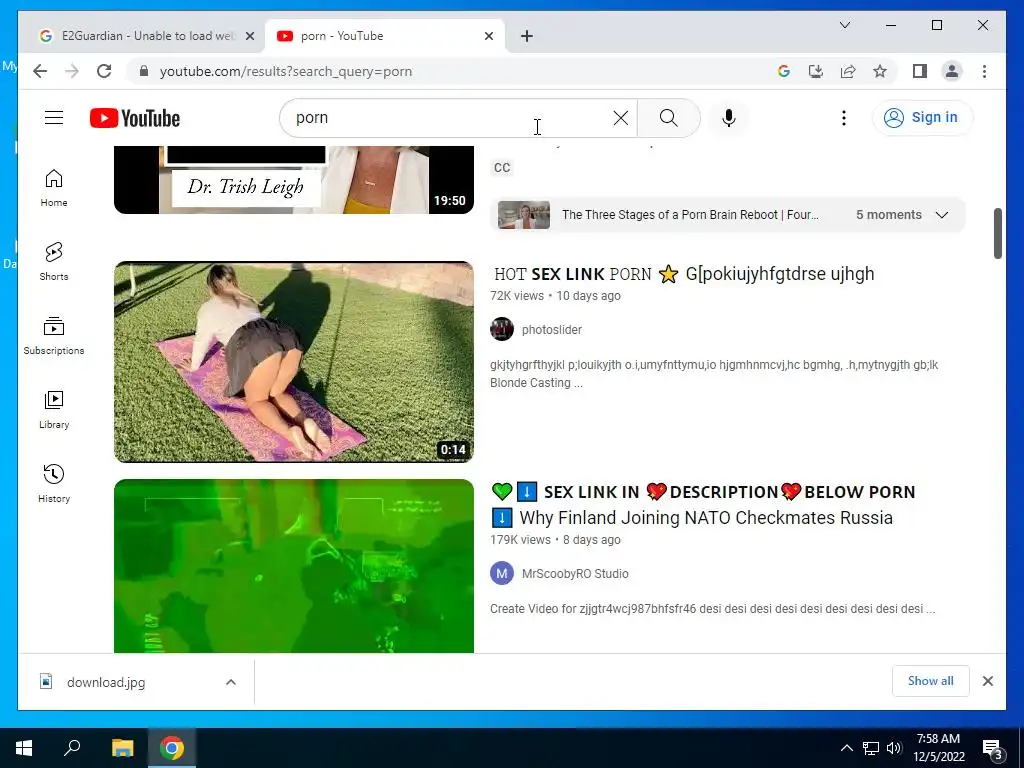Open the download.jpg options caret
Image resolution: width=1024 pixels, height=768 pixels.
pyautogui.click(x=231, y=682)
